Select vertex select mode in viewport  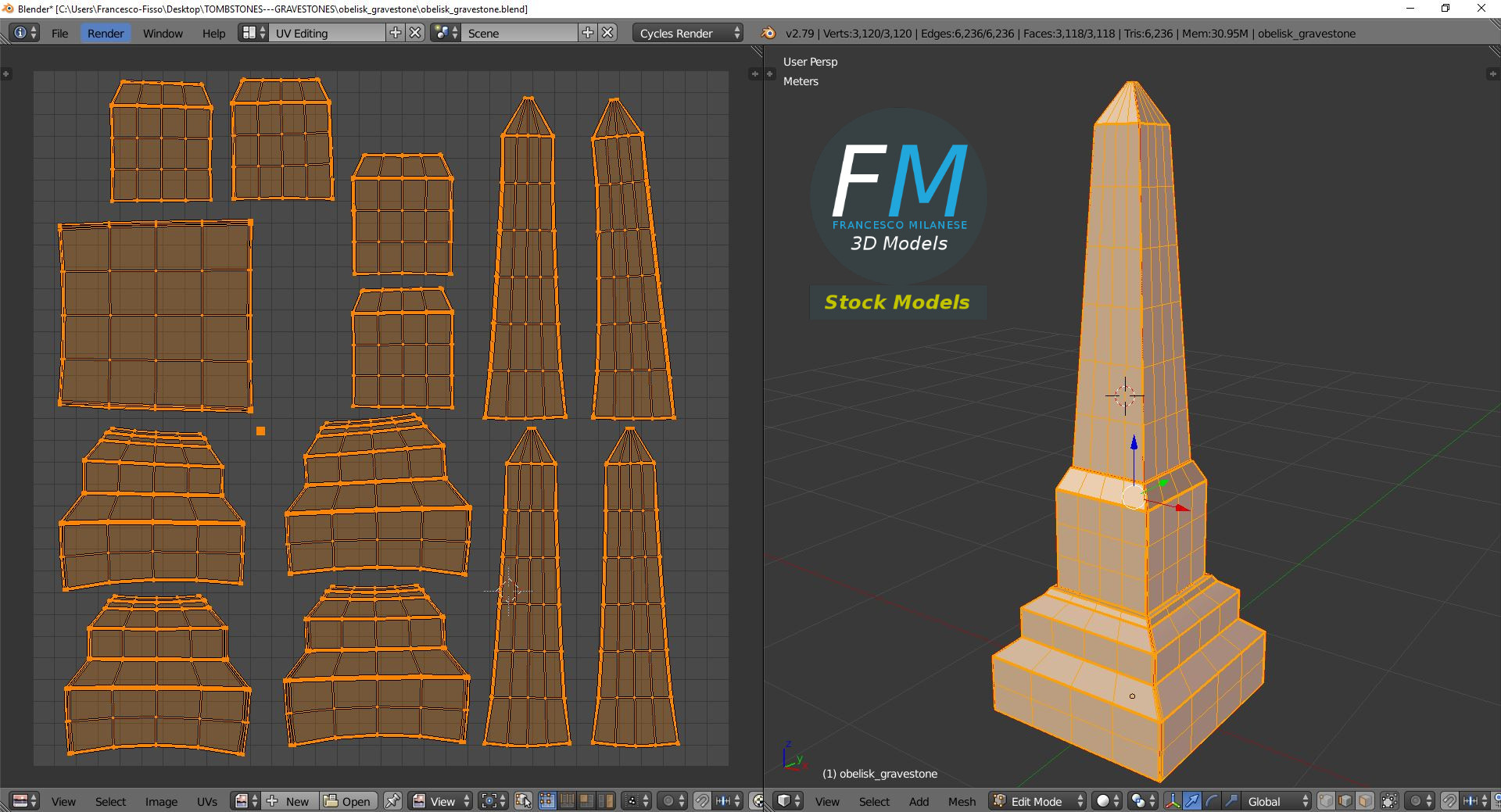pos(1326,801)
